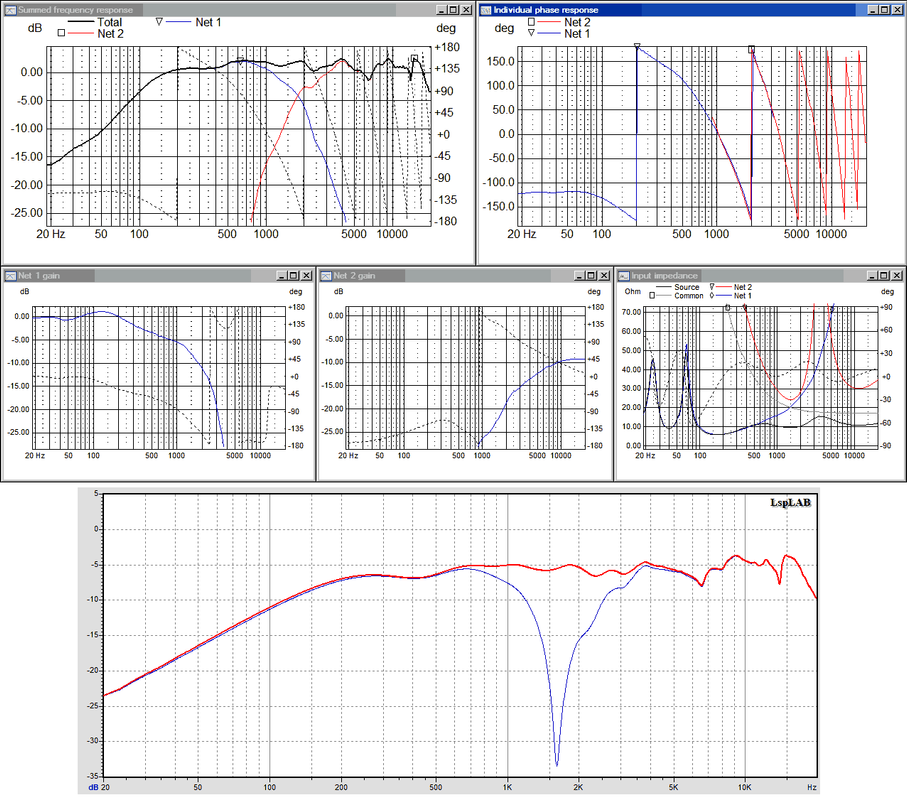Viewport: 907px width, 800px height.
Task: Click the LspLAB label on the bottom chart
Action: coord(790,503)
